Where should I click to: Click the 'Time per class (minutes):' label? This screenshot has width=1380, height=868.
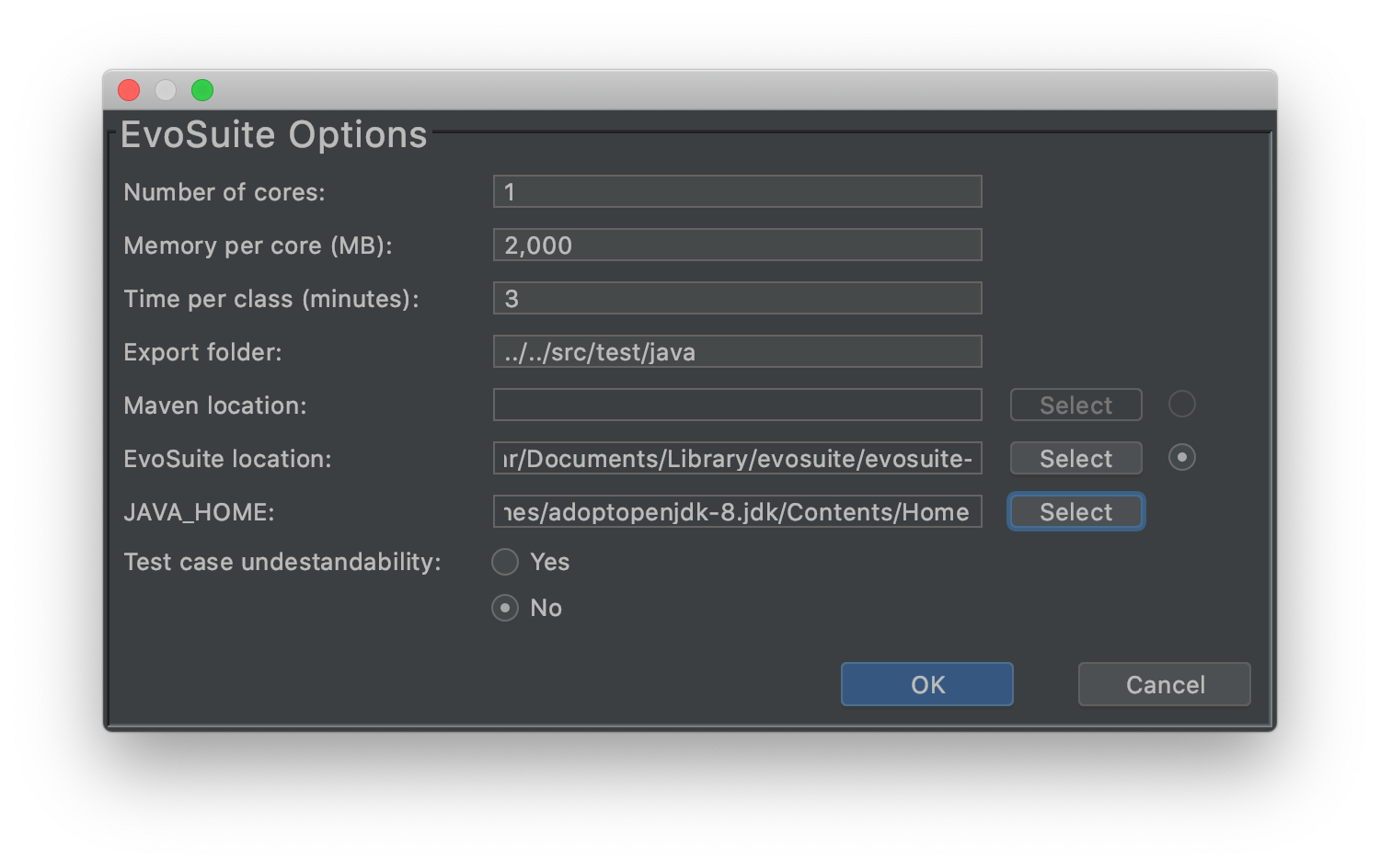(x=271, y=299)
